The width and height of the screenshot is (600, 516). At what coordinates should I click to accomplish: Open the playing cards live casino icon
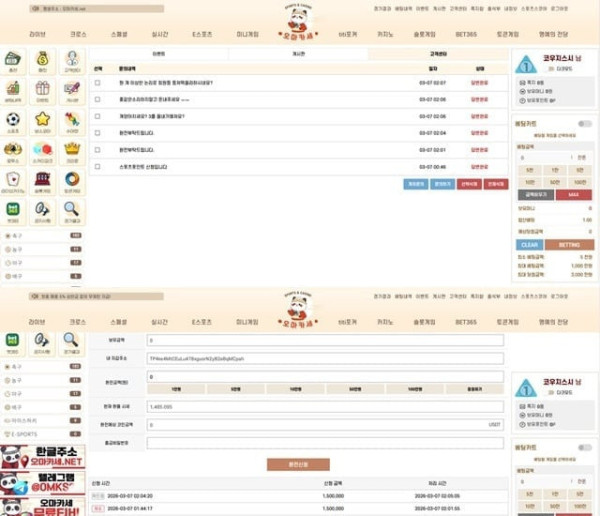point(13,182)
